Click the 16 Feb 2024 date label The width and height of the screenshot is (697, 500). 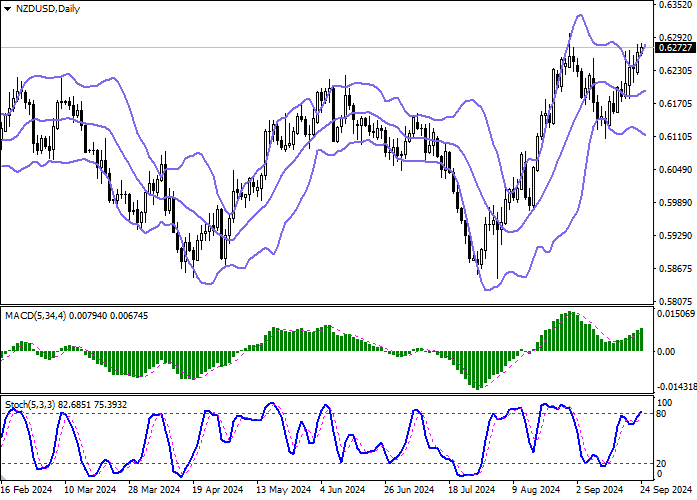[x=26, y=490]
